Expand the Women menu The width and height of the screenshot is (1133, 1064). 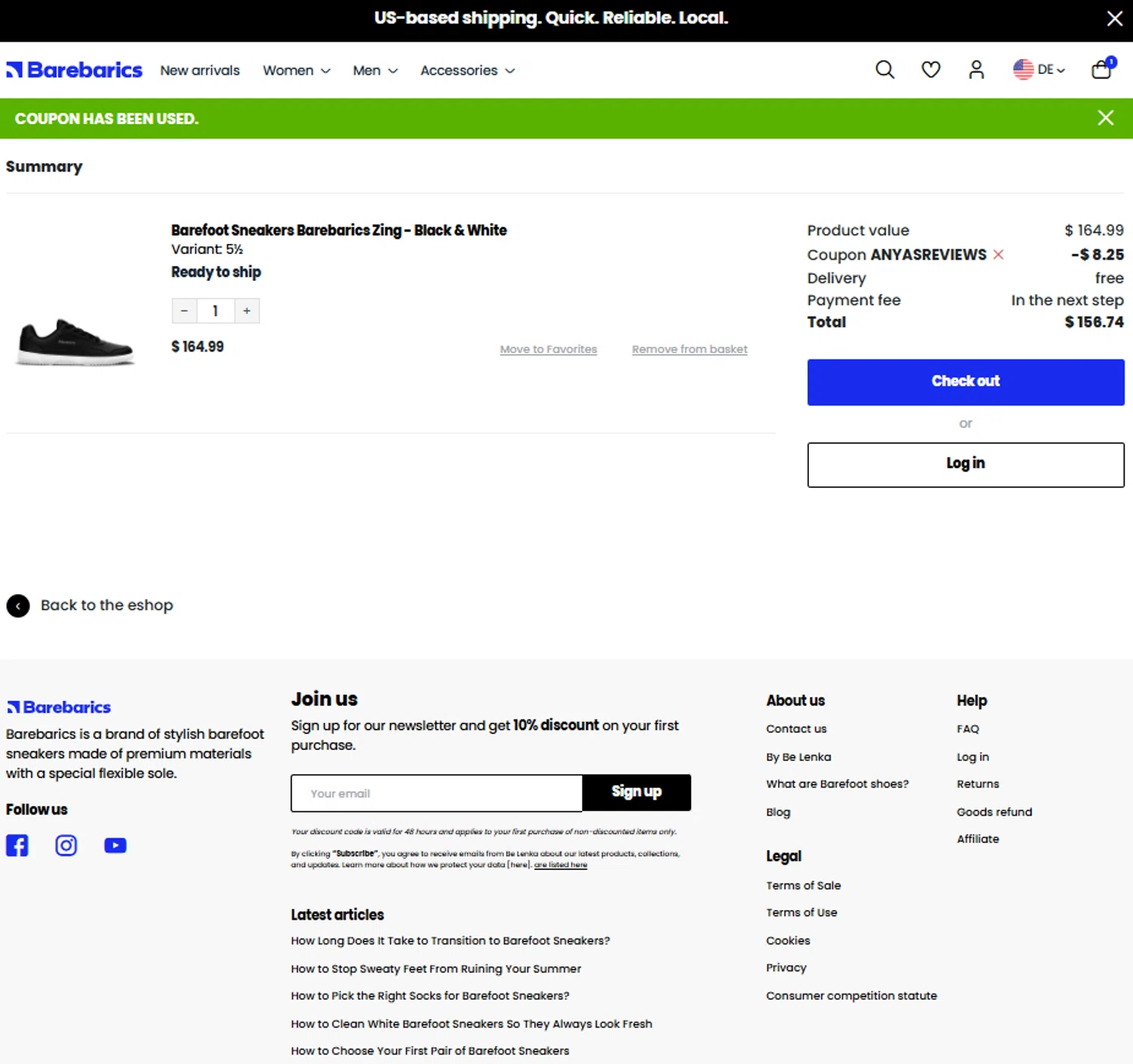(x=297, y=70)
